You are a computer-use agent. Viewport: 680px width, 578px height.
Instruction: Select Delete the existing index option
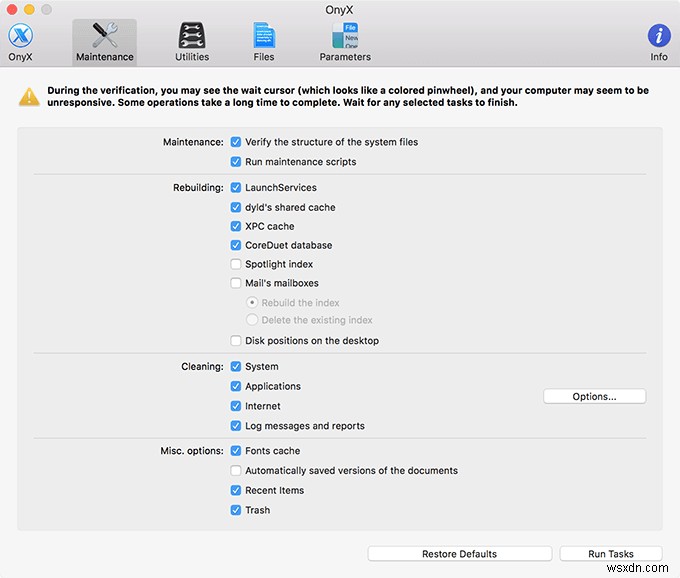[x=252, y=320]
